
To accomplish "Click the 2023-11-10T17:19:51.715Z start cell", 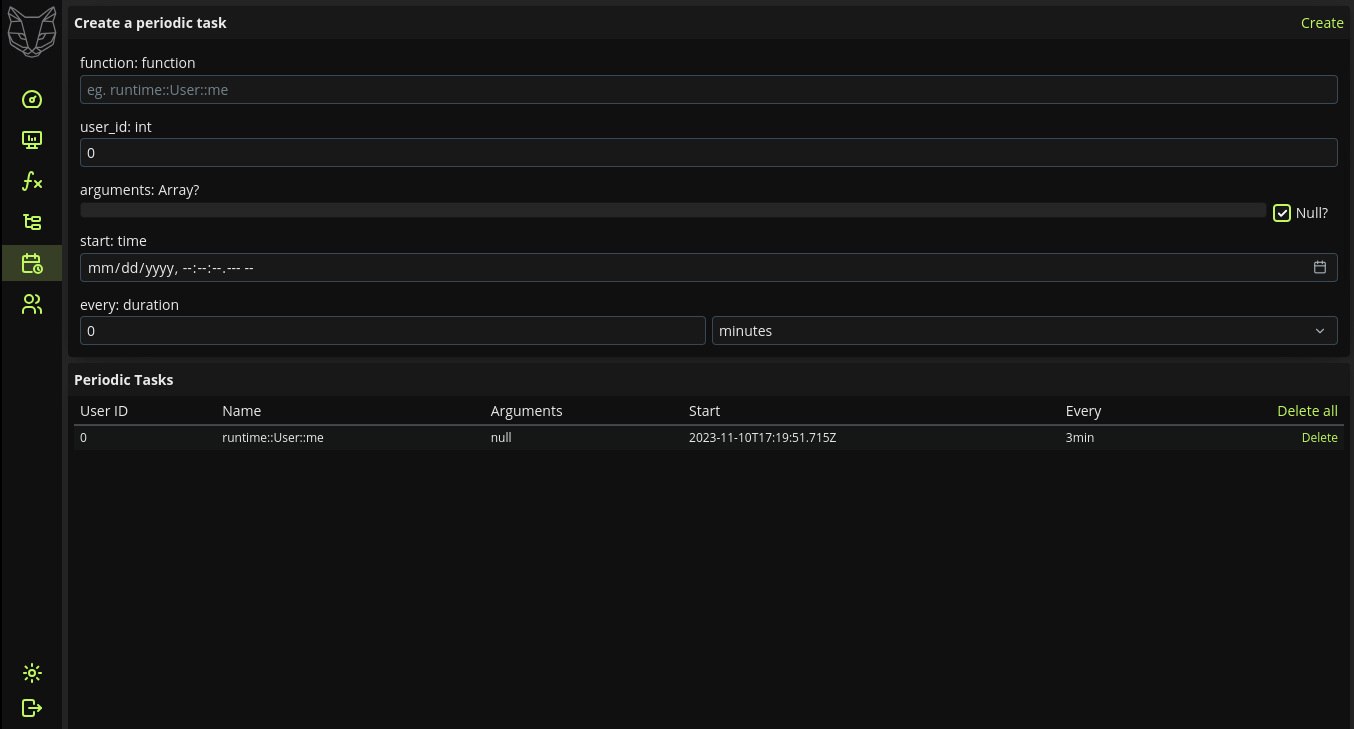I will [x=762, y=438].
